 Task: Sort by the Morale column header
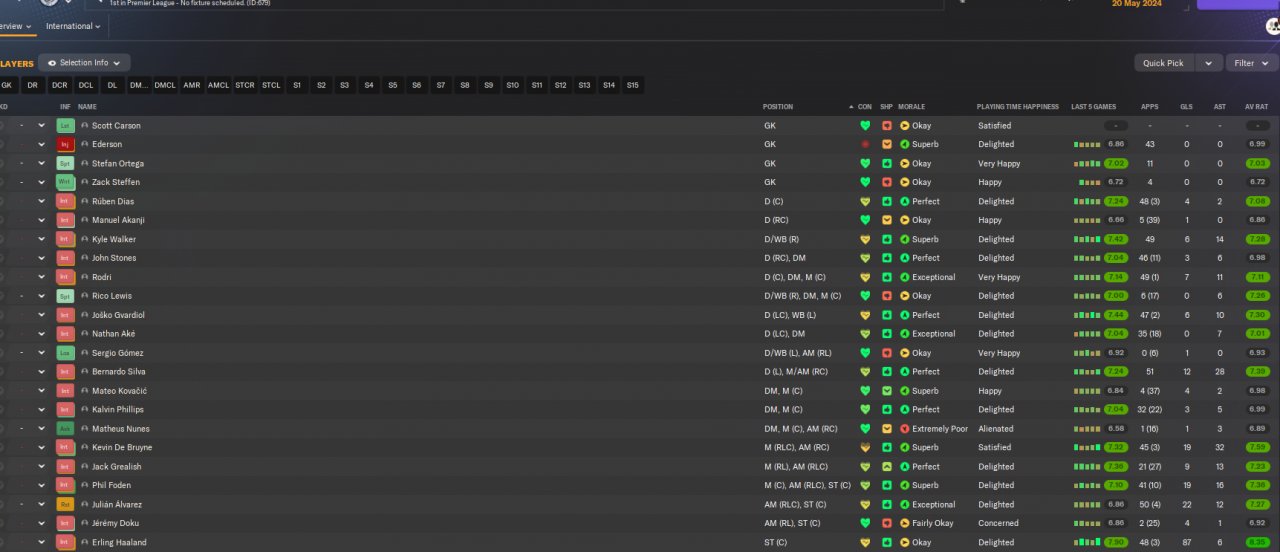pos(911,107)
